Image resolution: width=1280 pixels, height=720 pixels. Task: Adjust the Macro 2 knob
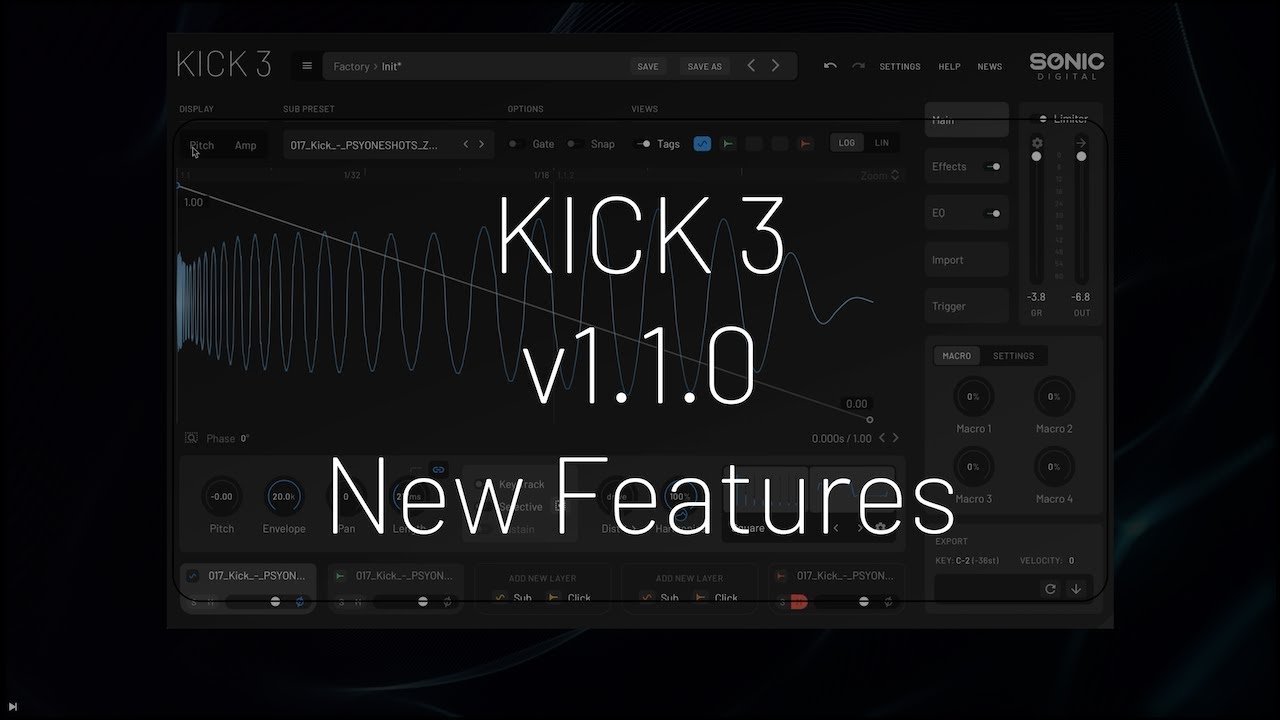pyautogui.click(x=1054, y=397)
